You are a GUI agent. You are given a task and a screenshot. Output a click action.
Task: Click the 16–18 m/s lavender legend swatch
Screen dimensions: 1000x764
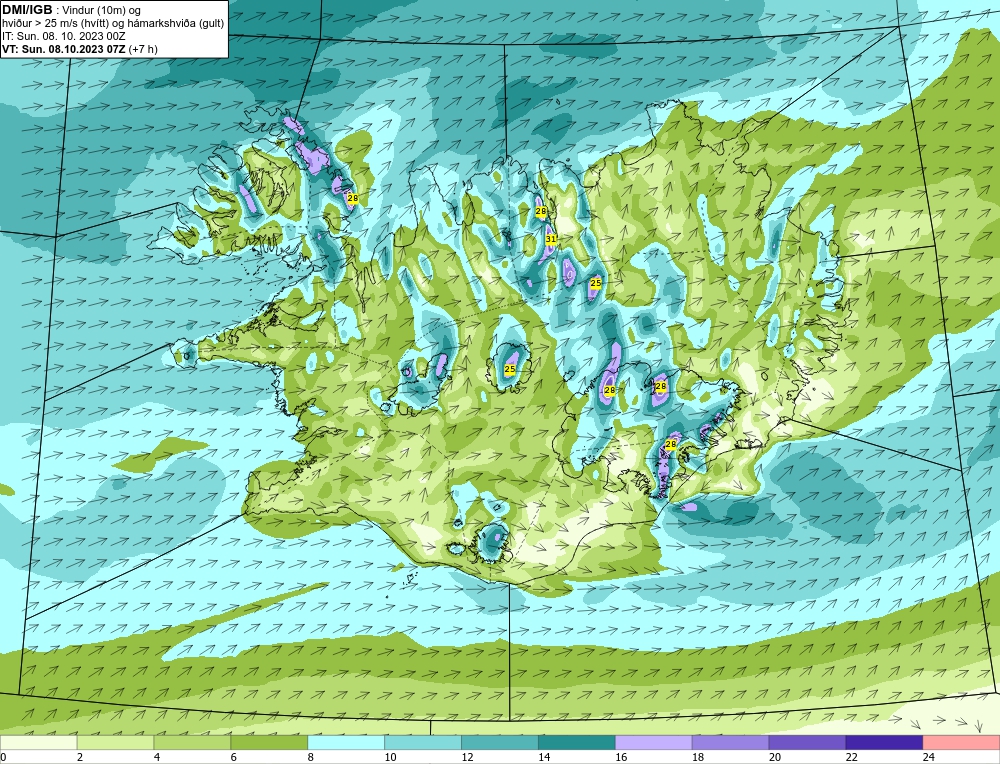653,743
